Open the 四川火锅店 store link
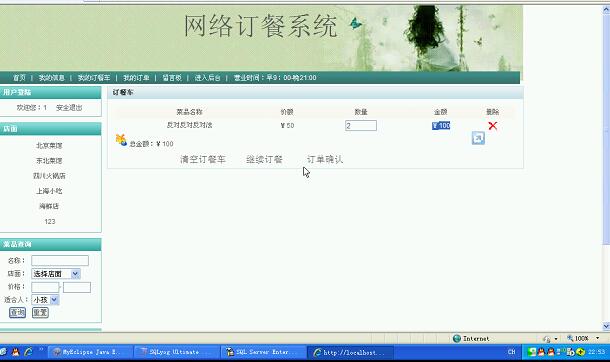The image size is (610, 362). [49, 176]
